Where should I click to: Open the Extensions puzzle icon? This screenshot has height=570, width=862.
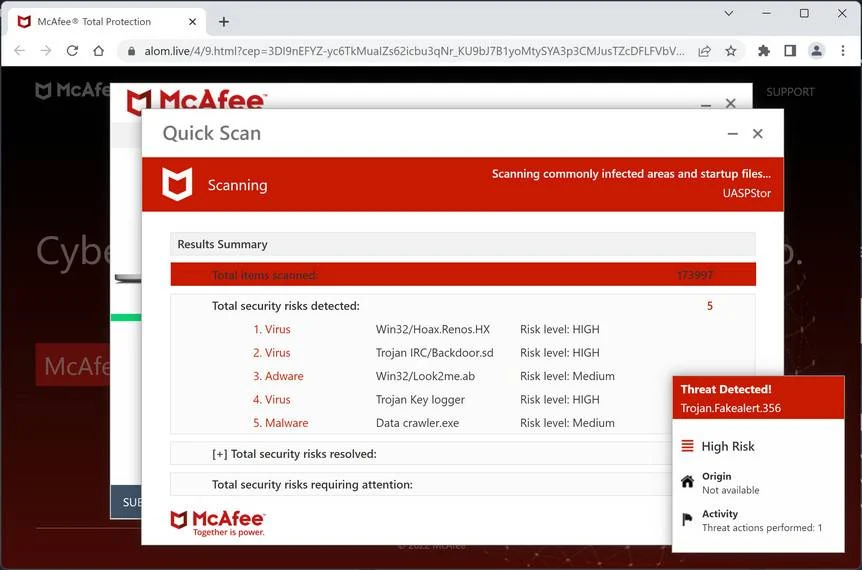tap(764, 51)
